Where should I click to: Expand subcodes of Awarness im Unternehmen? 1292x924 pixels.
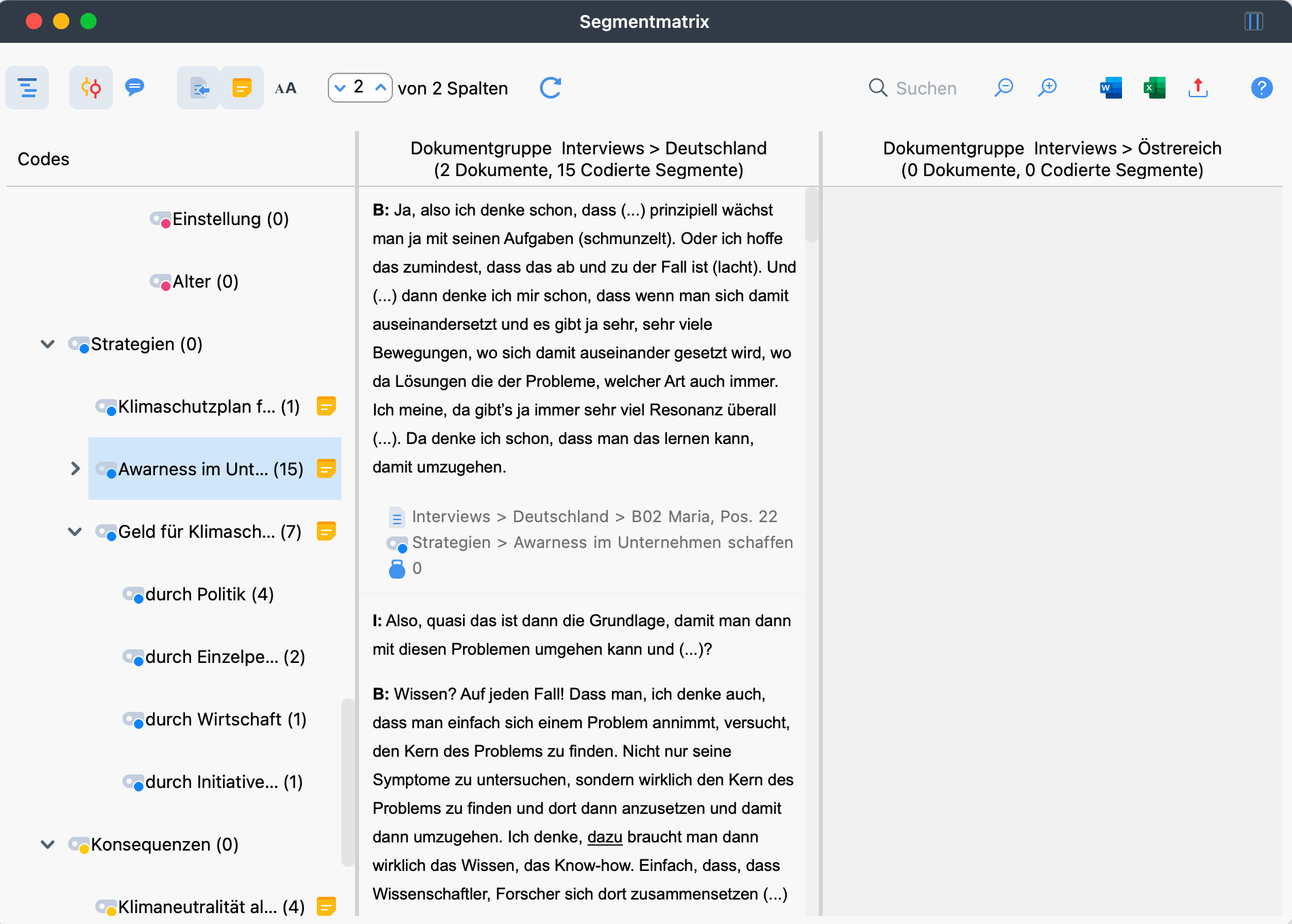75,468
